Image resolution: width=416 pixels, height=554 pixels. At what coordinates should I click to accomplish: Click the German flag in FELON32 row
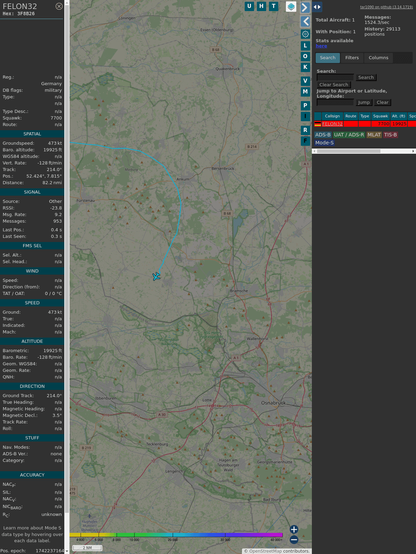click(x=318, y=124)
